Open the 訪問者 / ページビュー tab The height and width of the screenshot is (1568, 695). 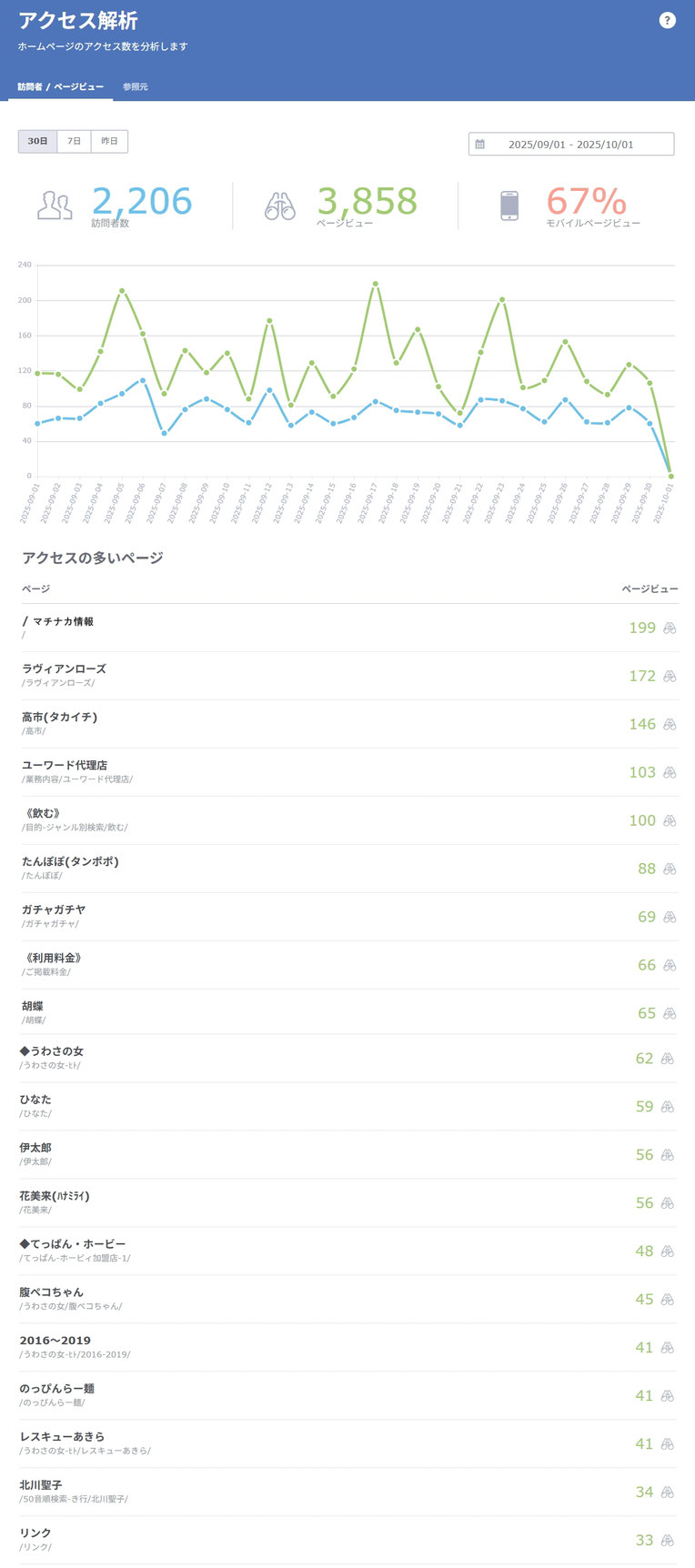60,87
